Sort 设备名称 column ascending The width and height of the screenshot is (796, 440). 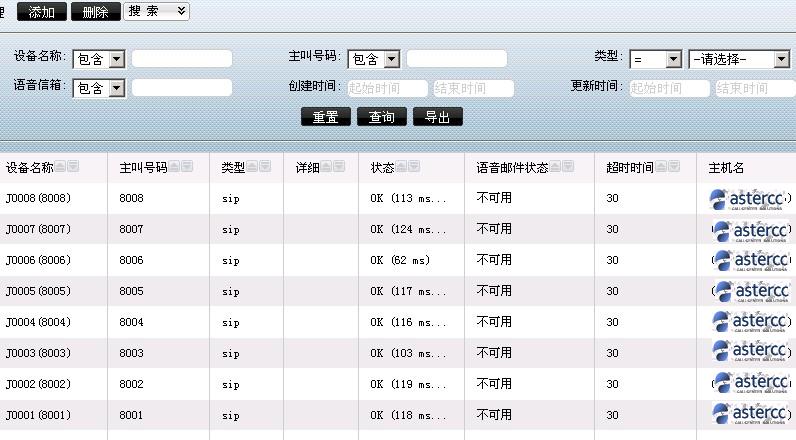(60, 166)
